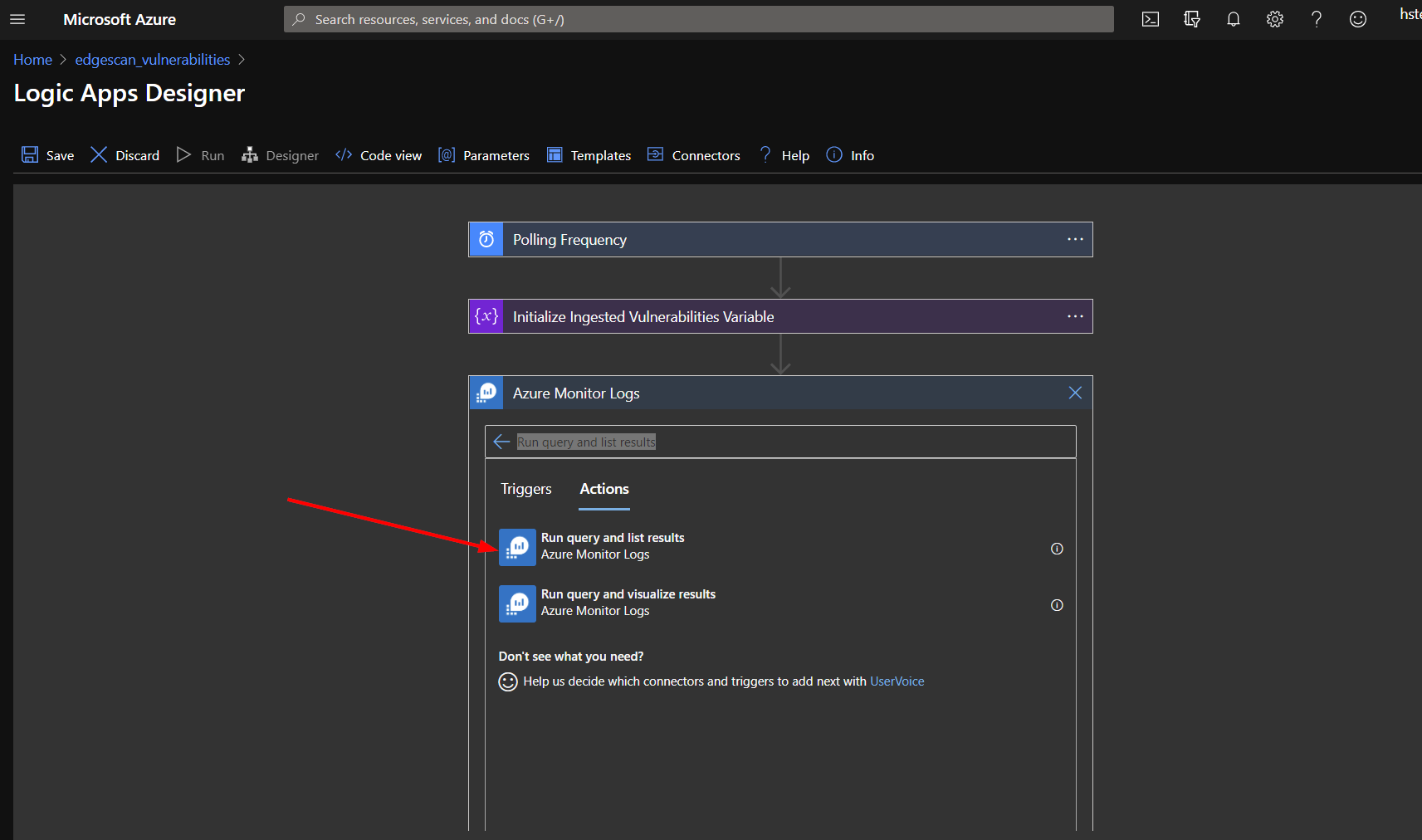1422x840 pixels.
Task: Open the notifications bell
Action: click(1234, 19)
